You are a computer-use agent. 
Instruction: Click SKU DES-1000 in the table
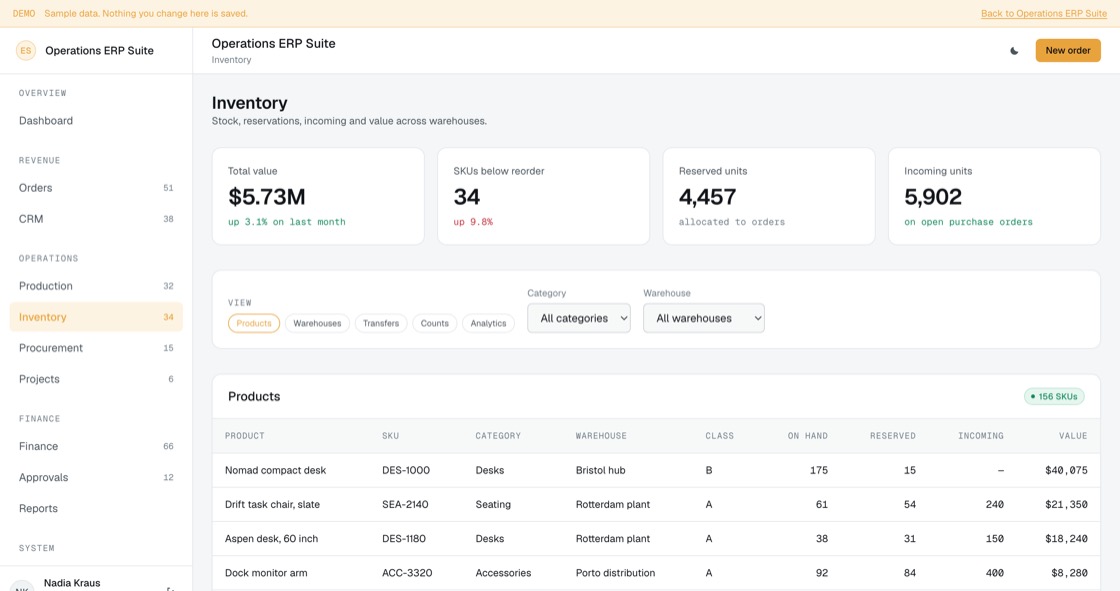pos(406,470)
